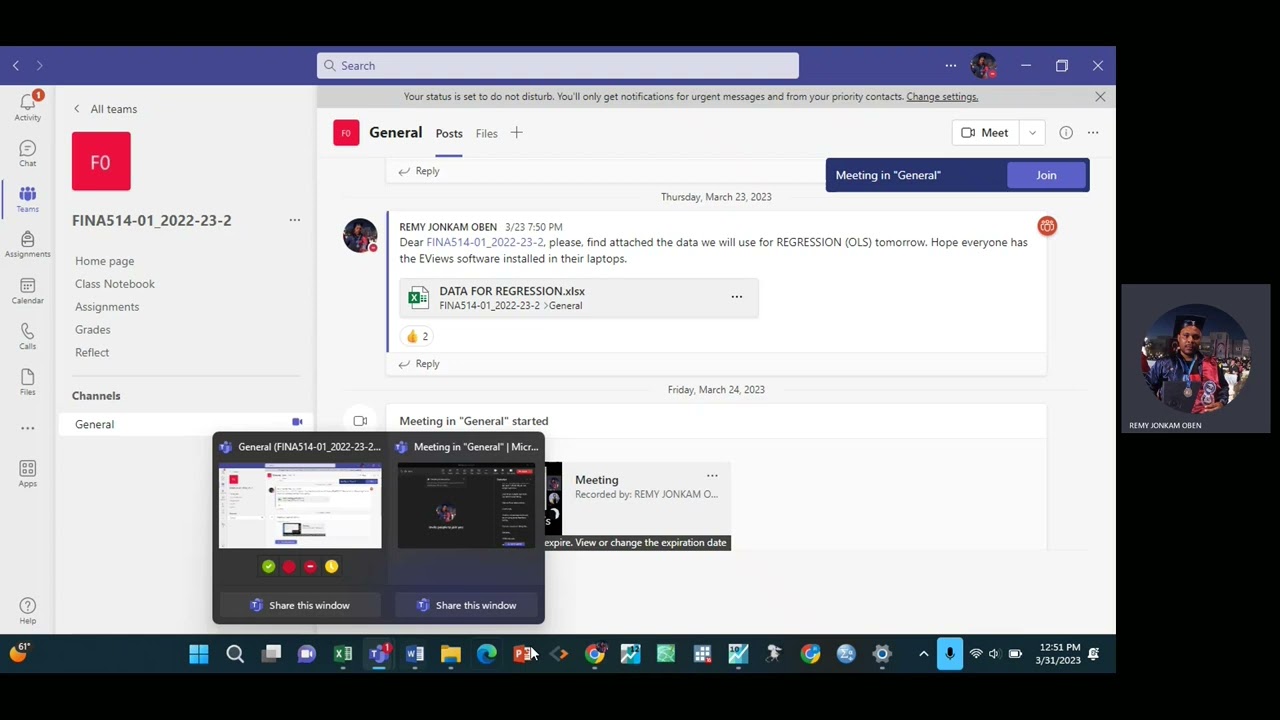
Task: Open the Windows Start menu
Action: pyautogui.click(x=199, y=654)
